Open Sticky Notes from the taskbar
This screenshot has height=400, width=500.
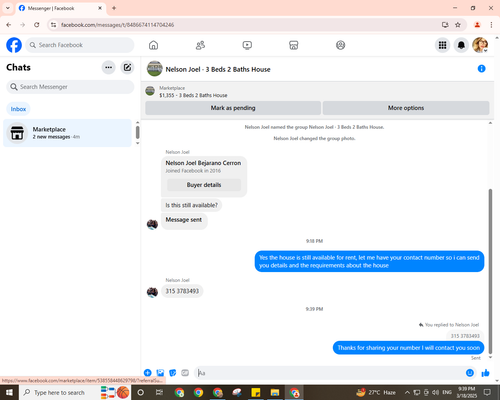coord(256,392)
